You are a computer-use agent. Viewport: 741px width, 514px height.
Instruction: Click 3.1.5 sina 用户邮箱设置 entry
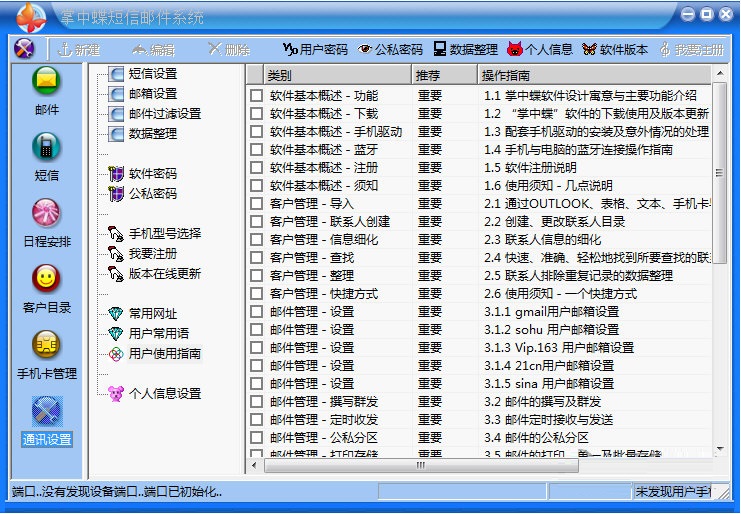[x=549, y=384]
